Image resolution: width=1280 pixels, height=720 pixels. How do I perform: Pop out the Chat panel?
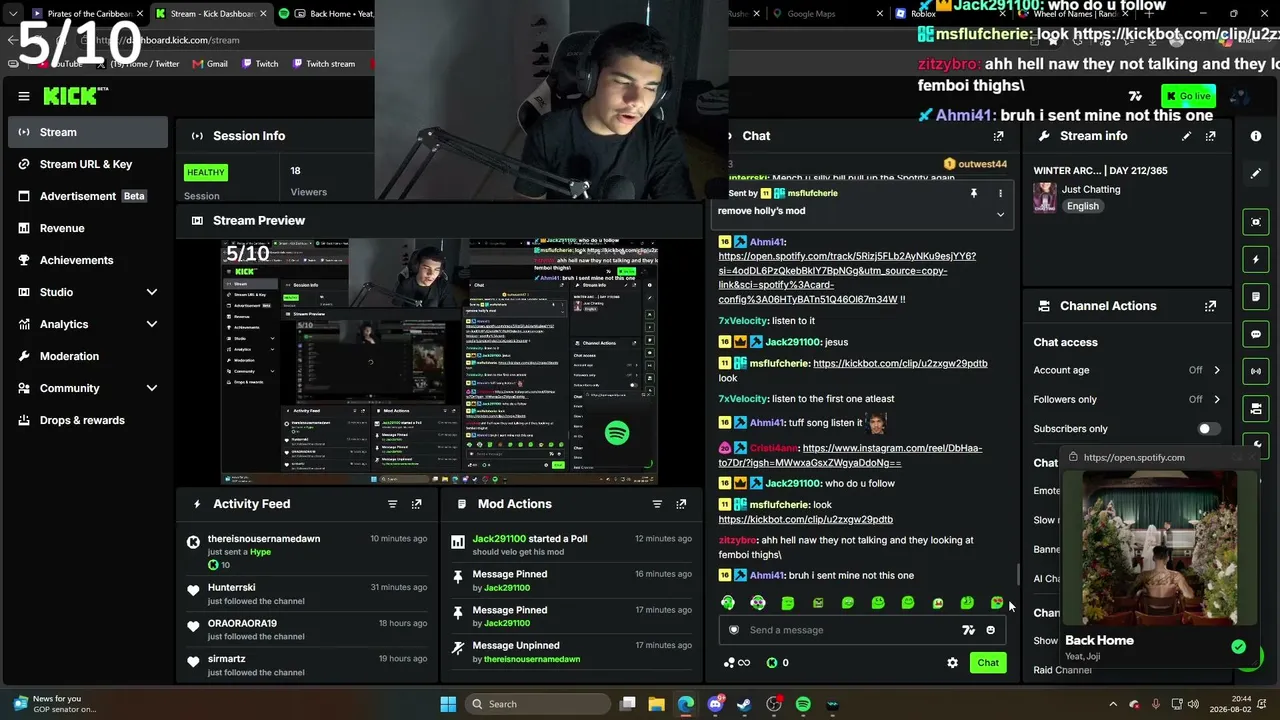point(998,136)
